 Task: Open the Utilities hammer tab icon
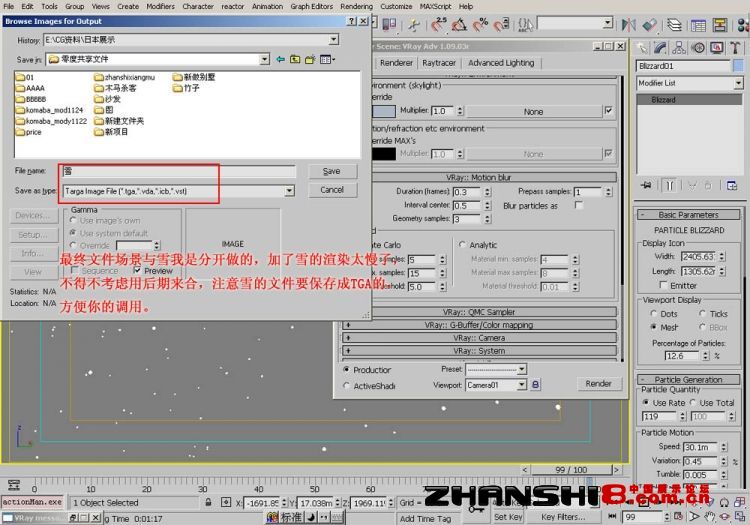coord(735,47)
